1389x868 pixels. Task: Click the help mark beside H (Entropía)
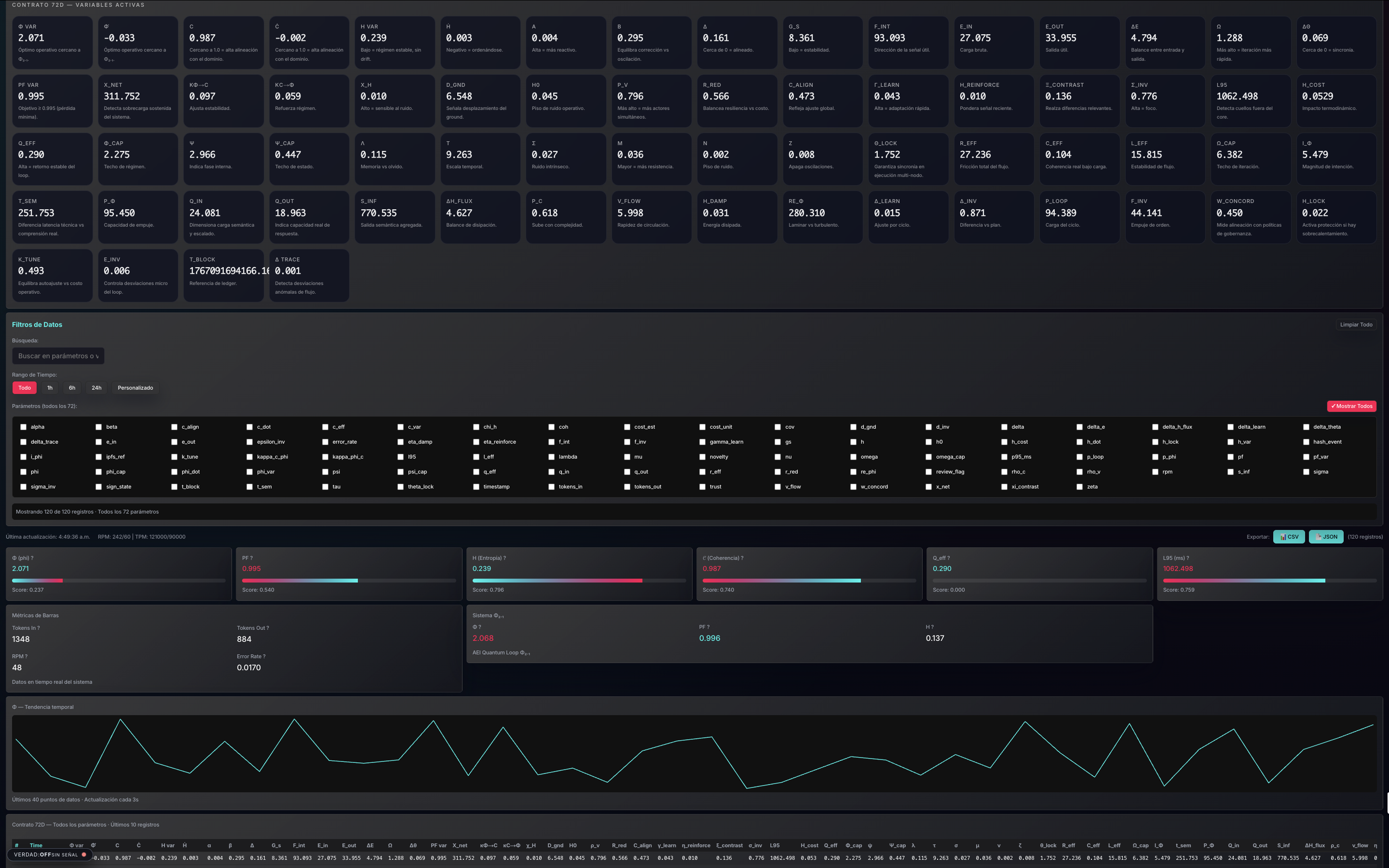(x=504, y=558)
